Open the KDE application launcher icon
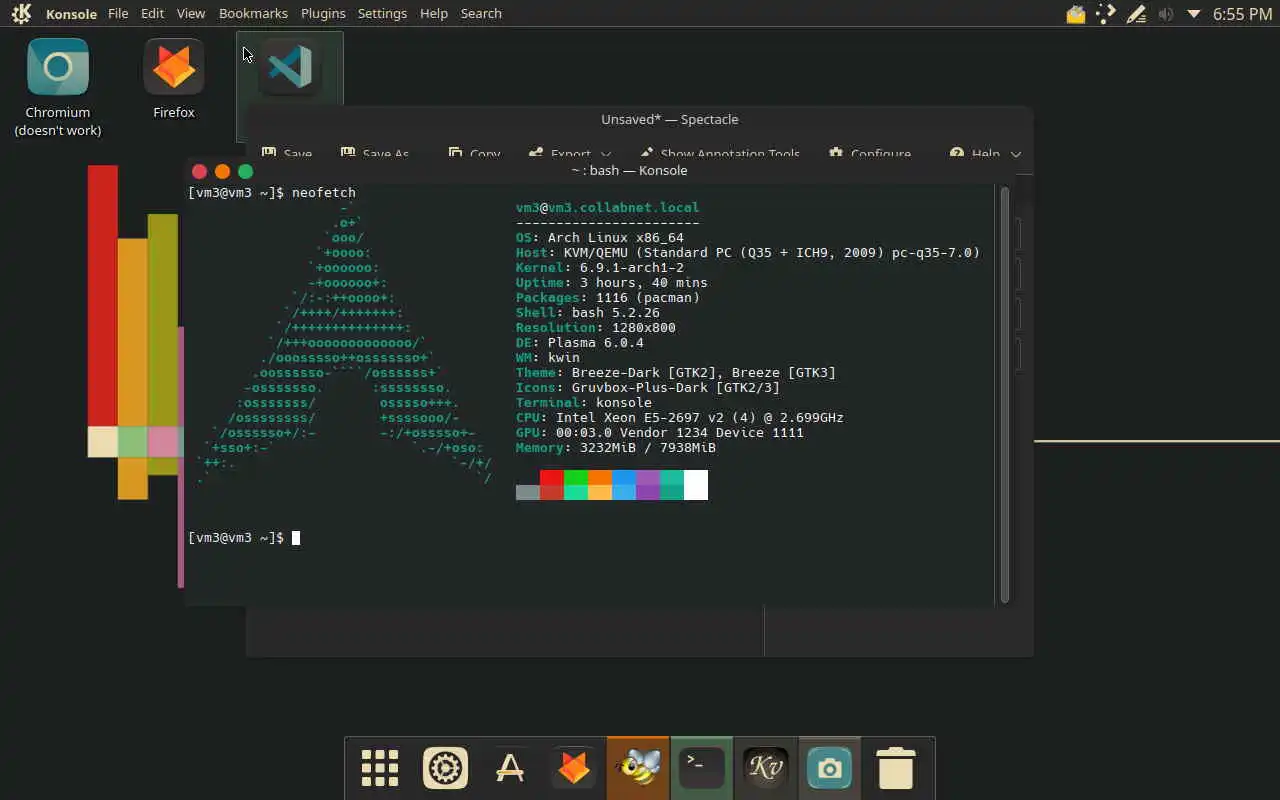The width and height of the screenshot is (1280, 800). pyautogui.click(x=21, y=14)
